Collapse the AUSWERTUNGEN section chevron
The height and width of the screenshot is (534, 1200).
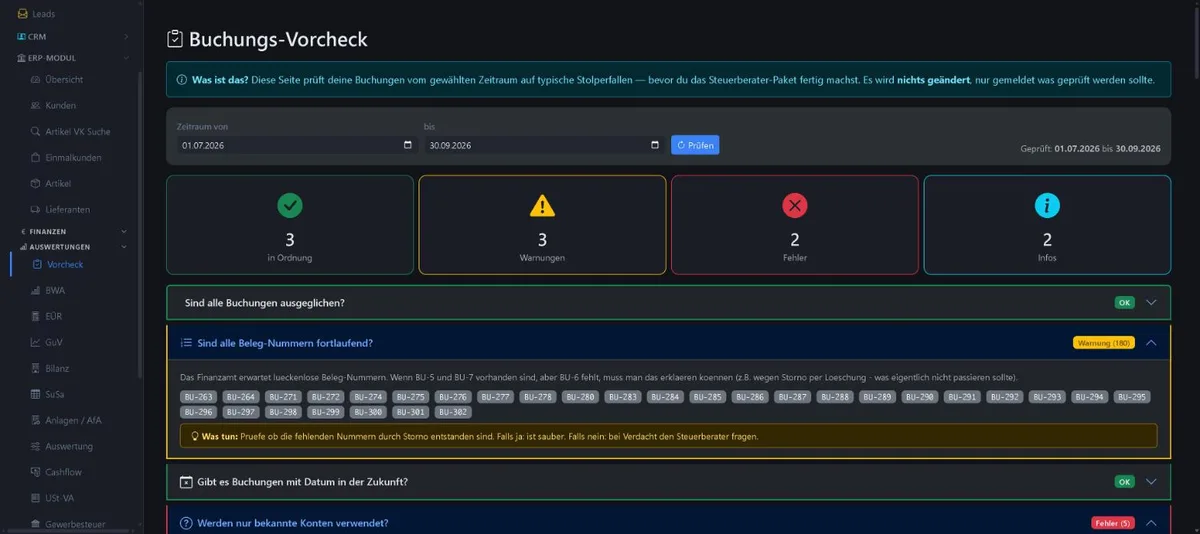tap(124, 246)
